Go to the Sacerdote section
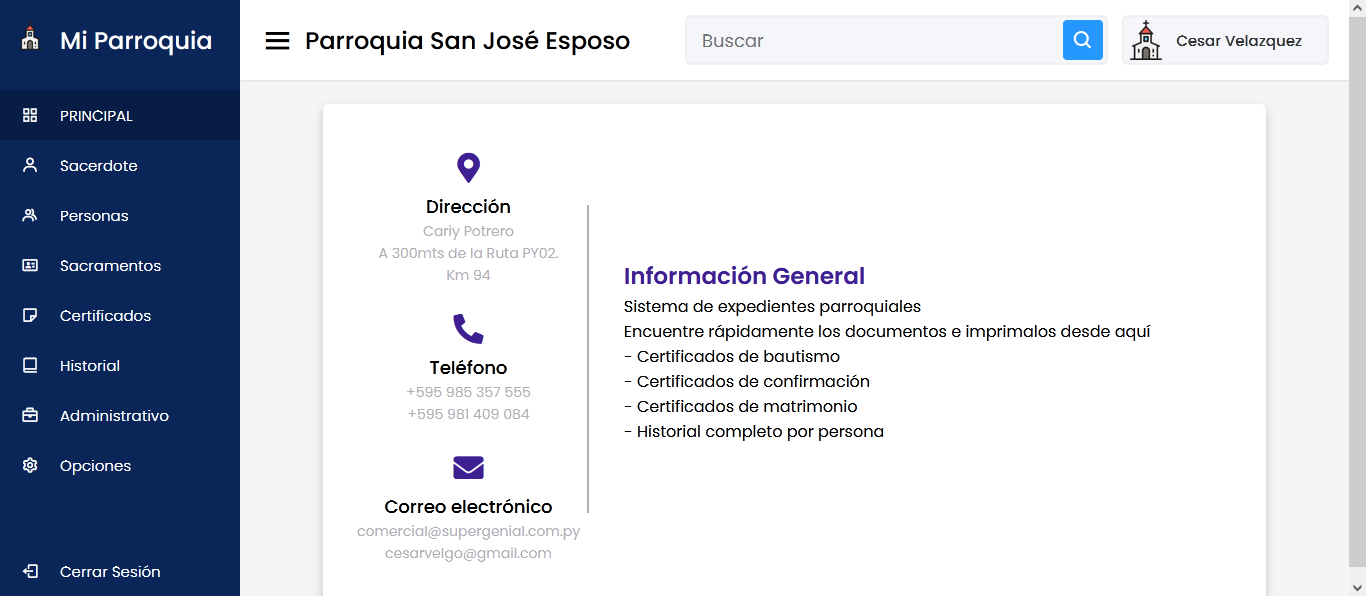This screenshot has height=596, width=1366. 98,166
